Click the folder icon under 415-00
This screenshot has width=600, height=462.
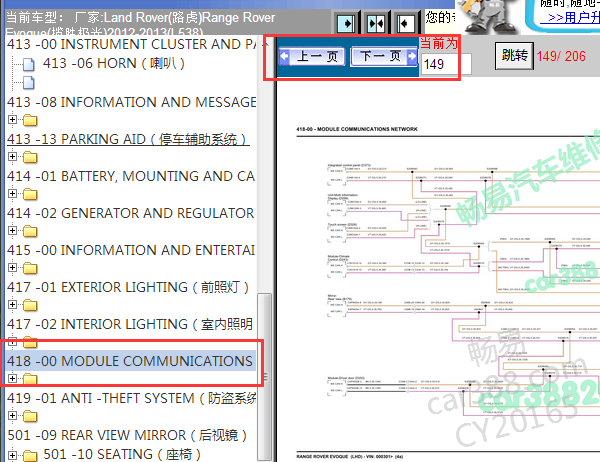pos(30,268)
